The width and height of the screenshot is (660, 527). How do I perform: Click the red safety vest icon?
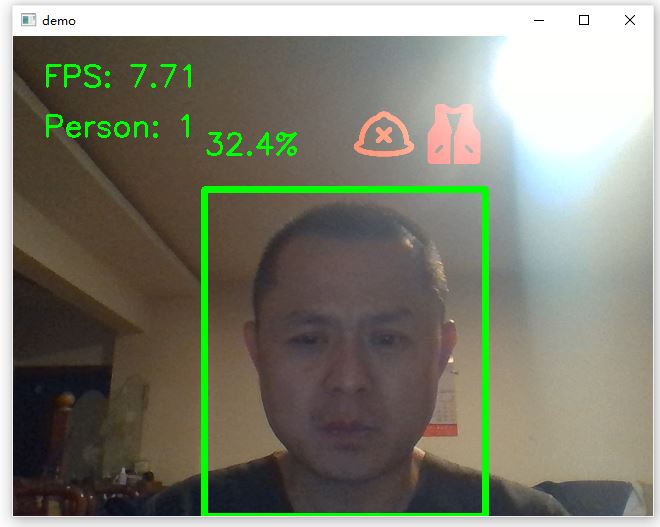pos(454,134)
